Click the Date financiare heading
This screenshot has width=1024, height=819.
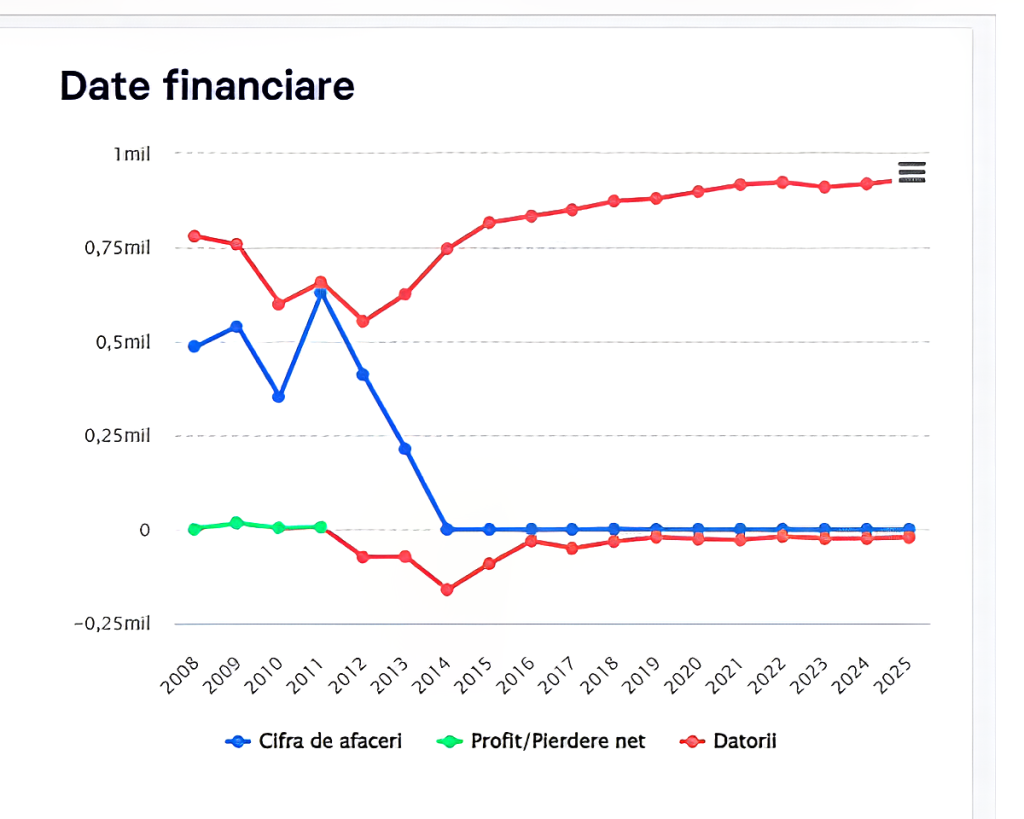[x=207, y=86]
